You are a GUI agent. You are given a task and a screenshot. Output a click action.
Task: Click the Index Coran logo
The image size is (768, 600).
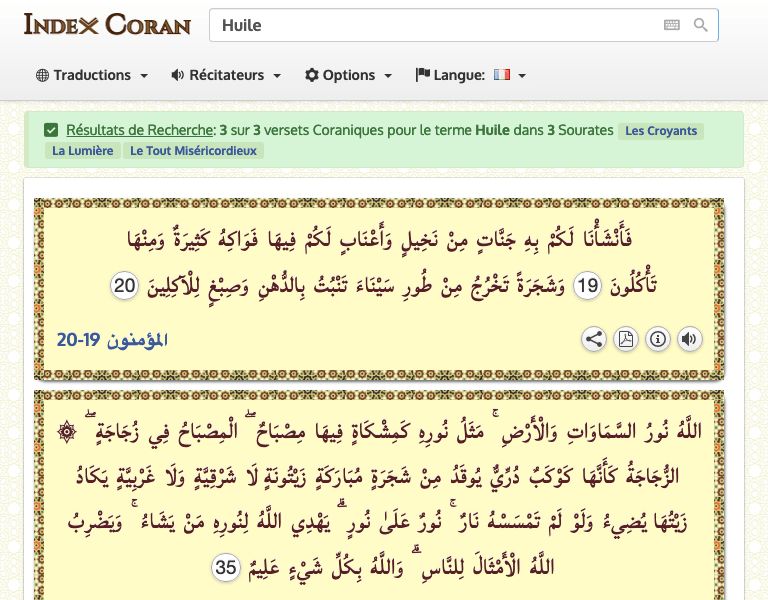coord(107,24)
